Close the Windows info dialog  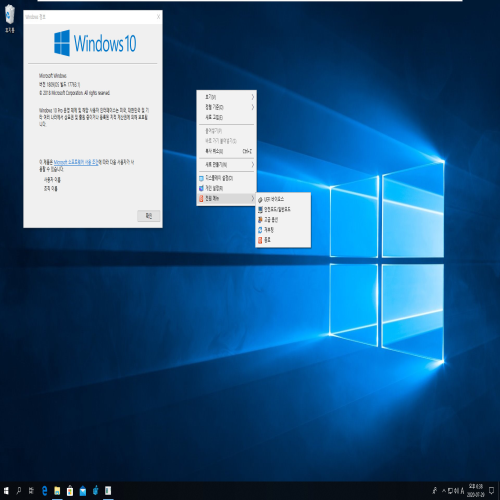pos(158,17)
